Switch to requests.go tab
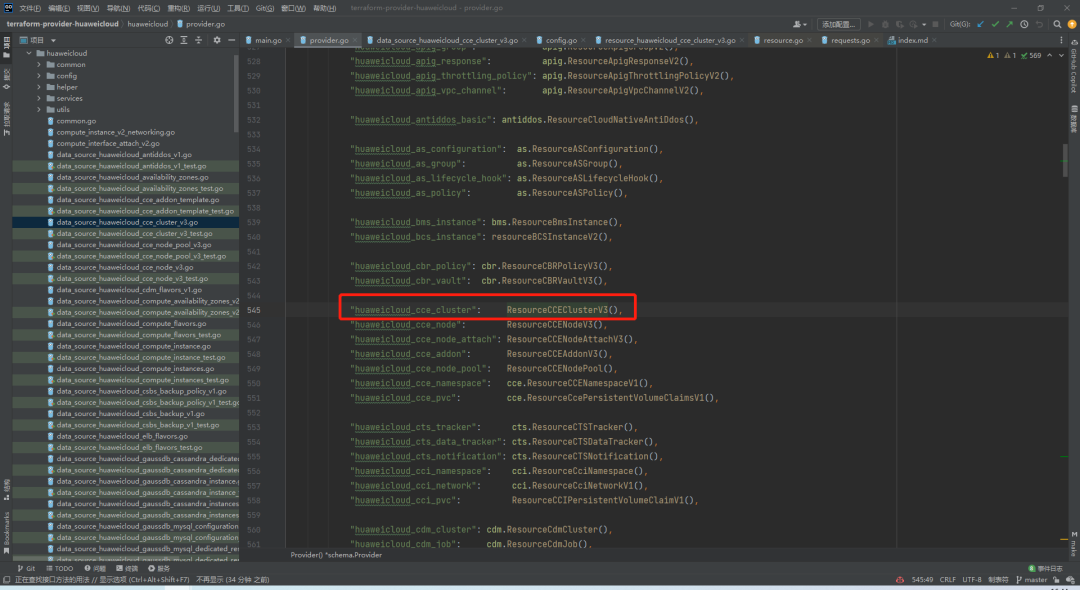Viewport: 1080px width, 590px height. coord(850,40)
